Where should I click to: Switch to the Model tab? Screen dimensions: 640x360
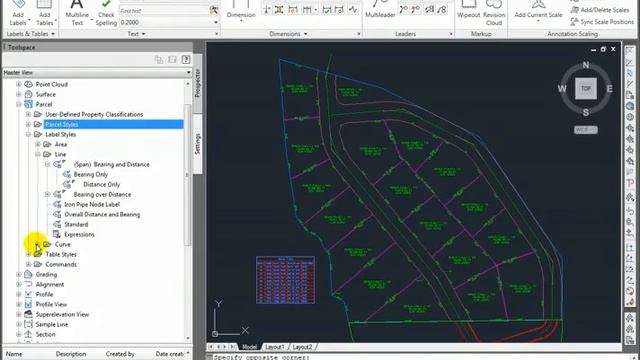coord(249,347)
